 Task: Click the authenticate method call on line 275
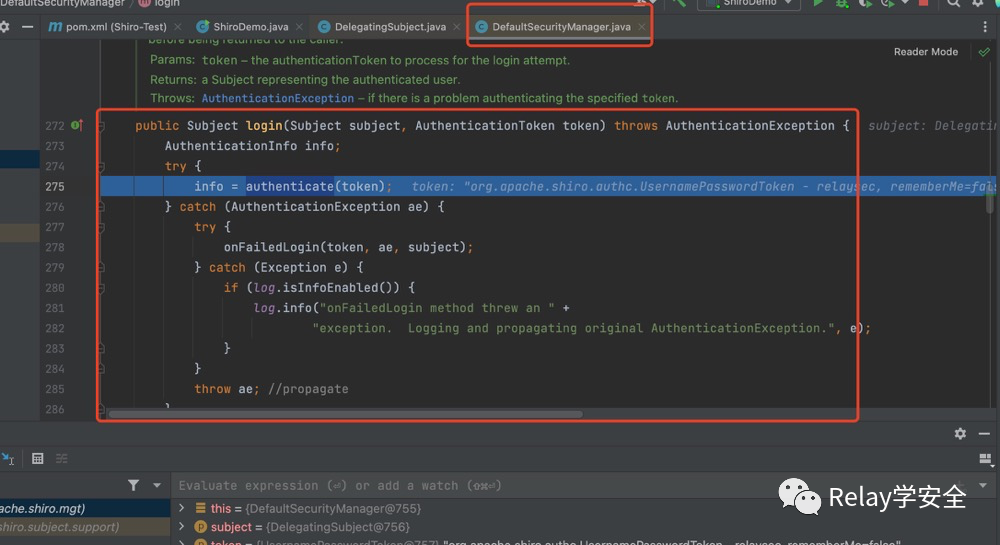coord(290,186)
